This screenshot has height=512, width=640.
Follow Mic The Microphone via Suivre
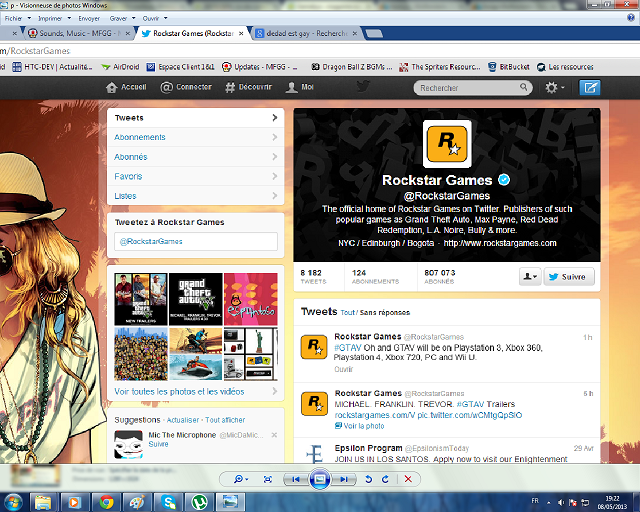point(158,444)
